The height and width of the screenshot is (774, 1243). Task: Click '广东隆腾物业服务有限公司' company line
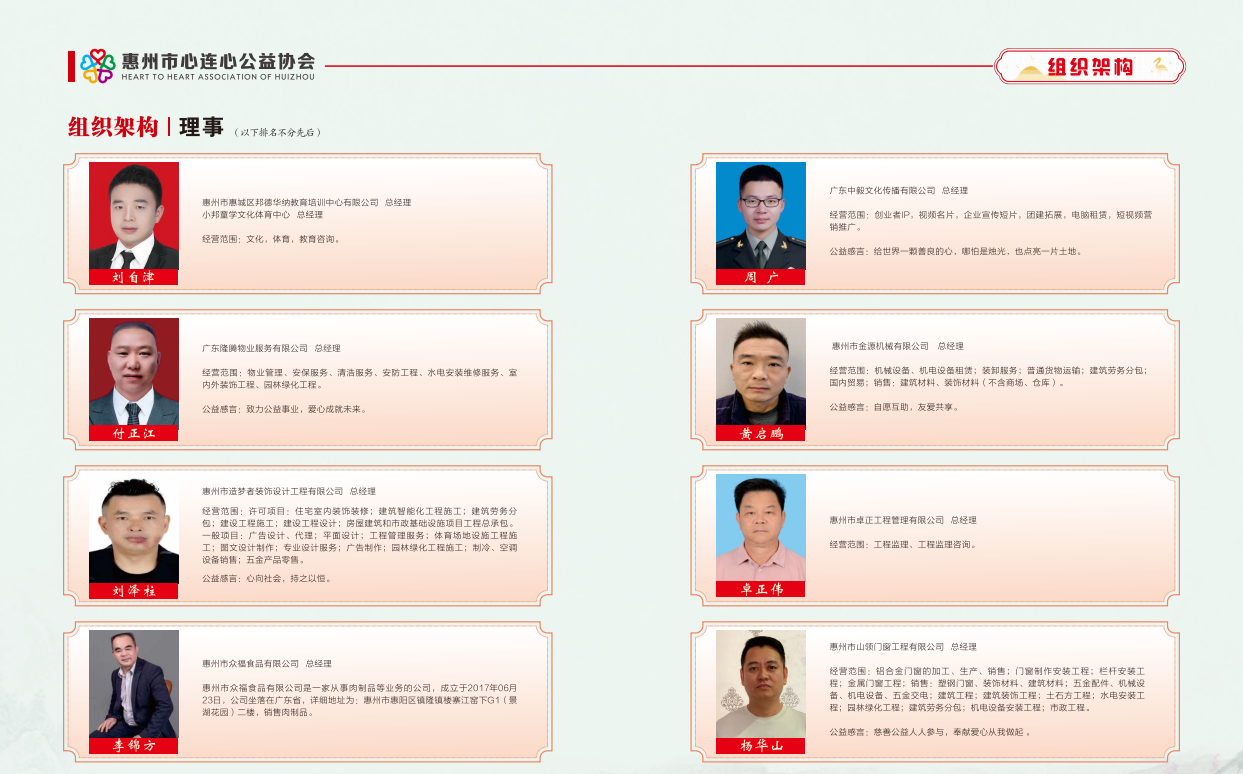(271, 348)
